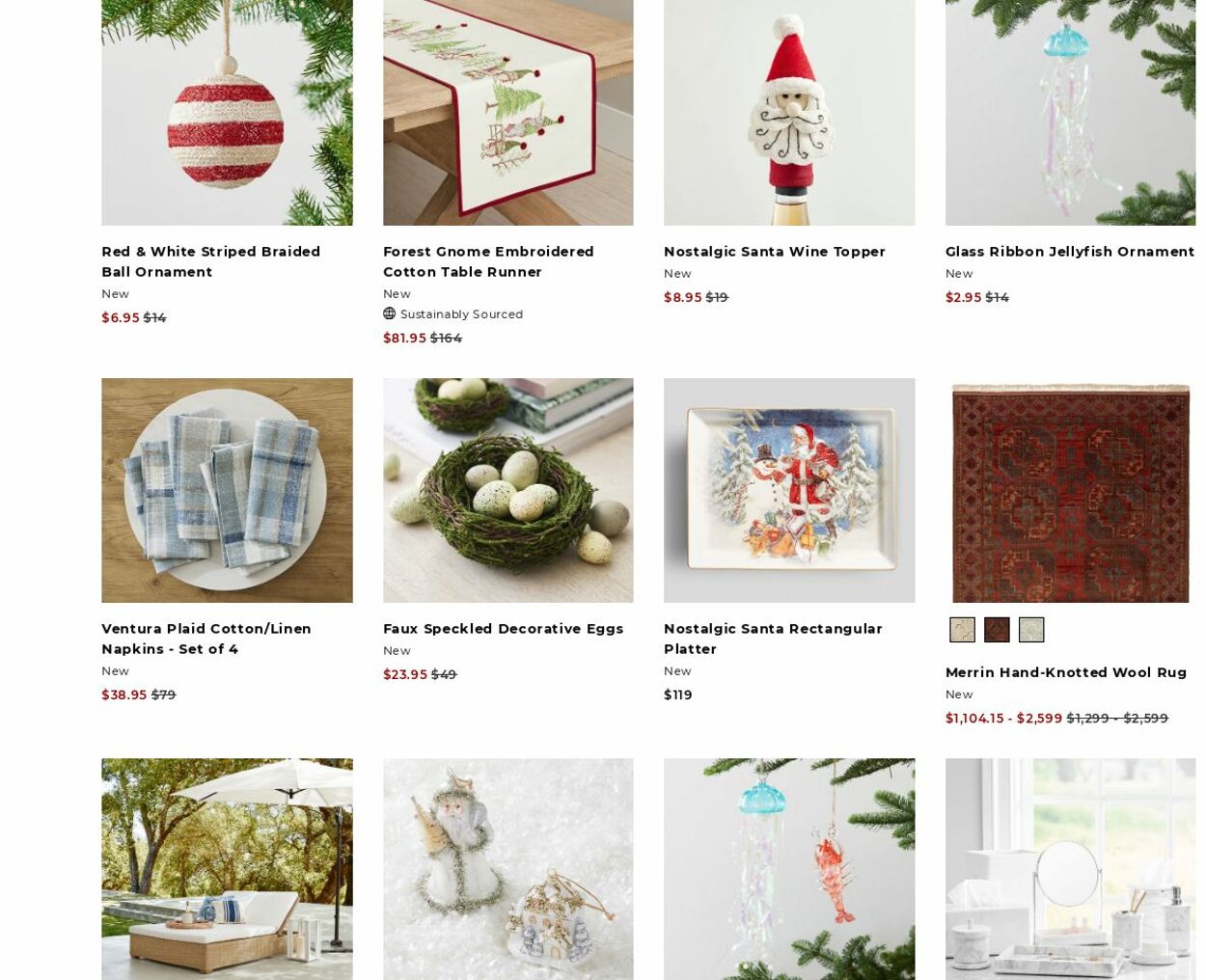Image resolution: width=1206 pixels, height=980 pixels.
Task: Open Merrin Hand-Knotted Wool Rug title link
Action: [x=1066, y=672]
